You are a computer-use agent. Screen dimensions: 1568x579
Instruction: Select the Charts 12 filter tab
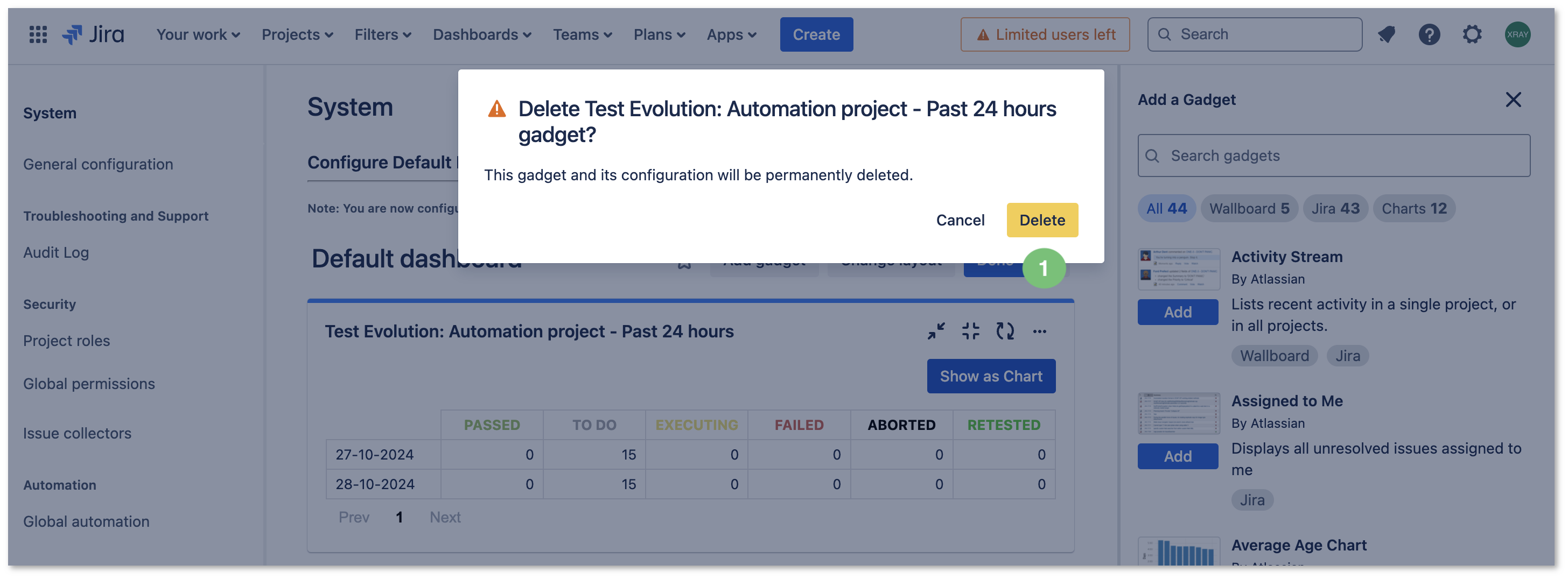[1413, 209]
